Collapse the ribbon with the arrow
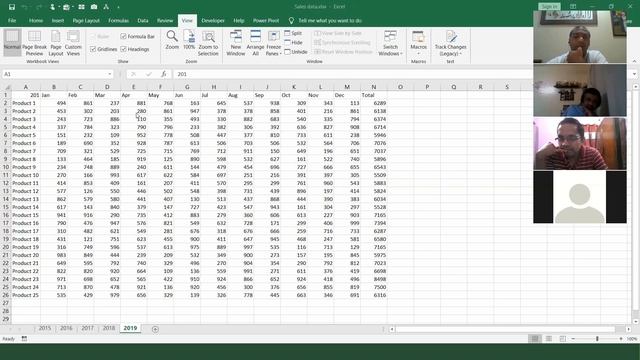Viewport: 640px width, 360px height. (x=634, y=61)
